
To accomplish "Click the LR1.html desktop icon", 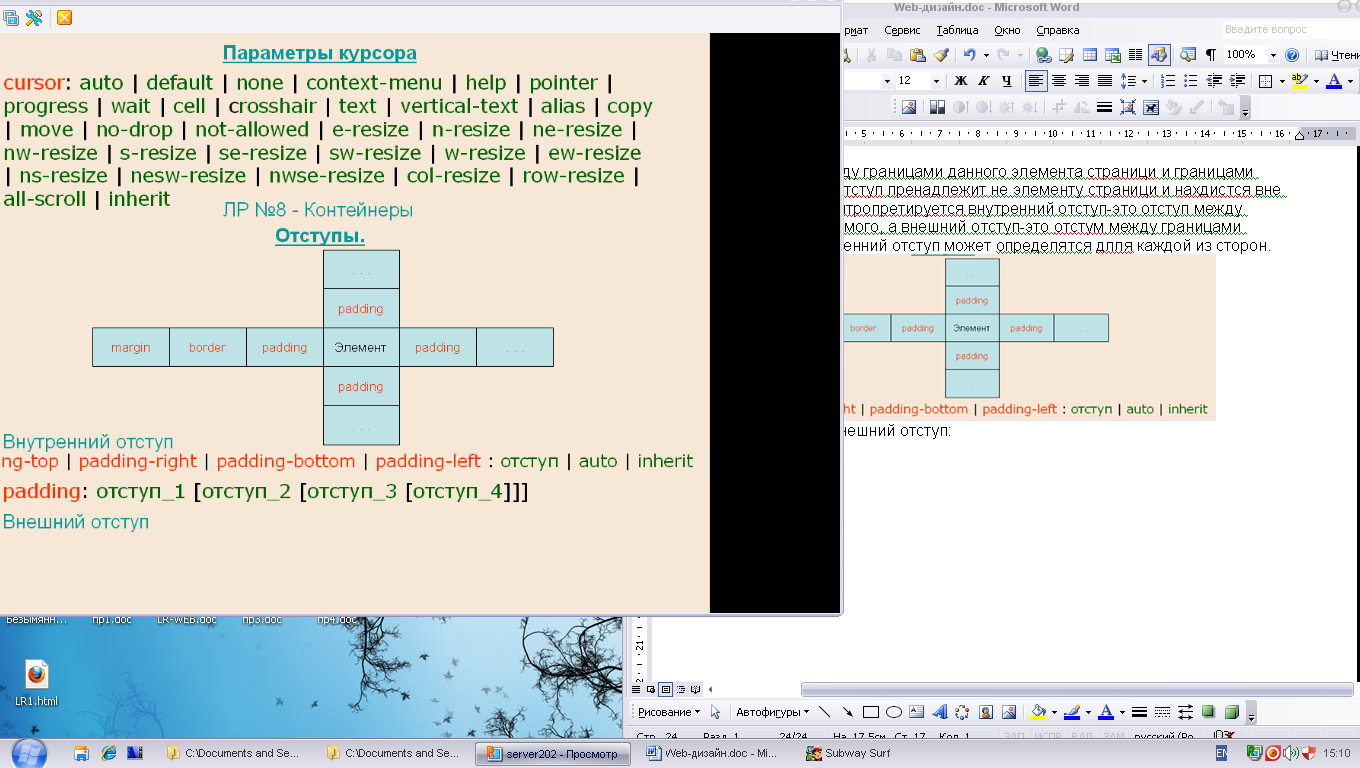I will pyautogui.click(x=37, y=684).
